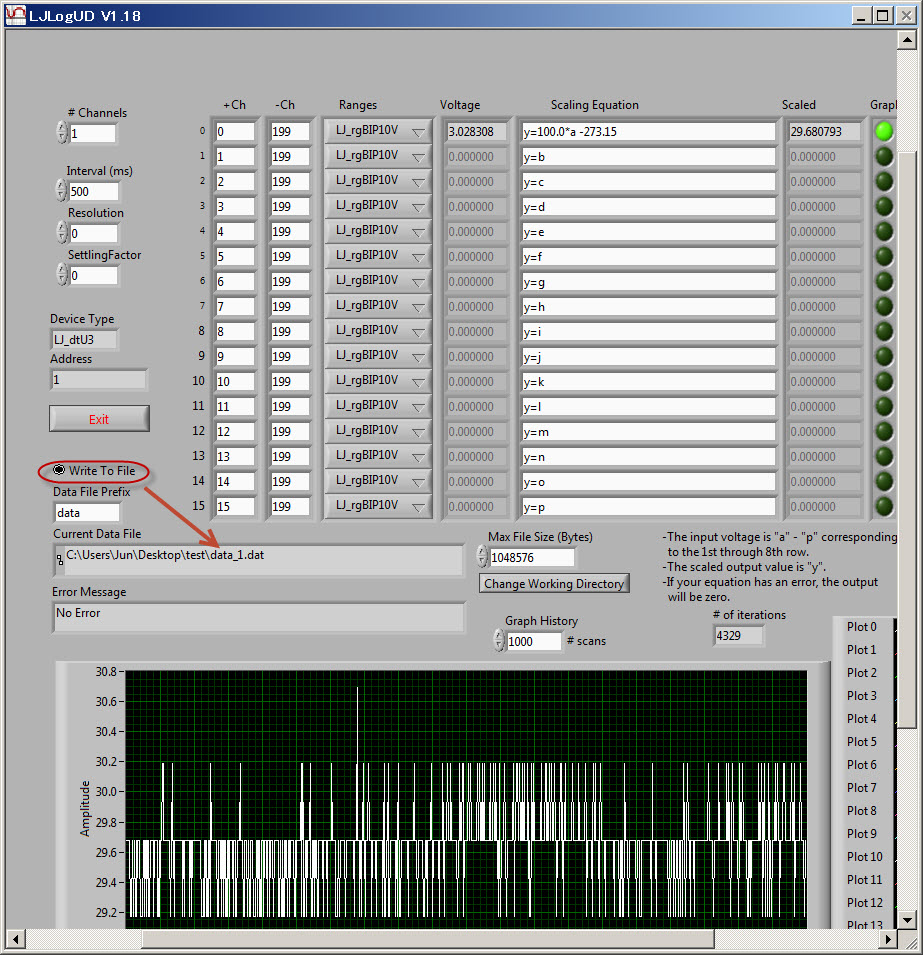Select Plot 0 in the plot legend
The image size is (923, 955).
click(x=862, y=627)
